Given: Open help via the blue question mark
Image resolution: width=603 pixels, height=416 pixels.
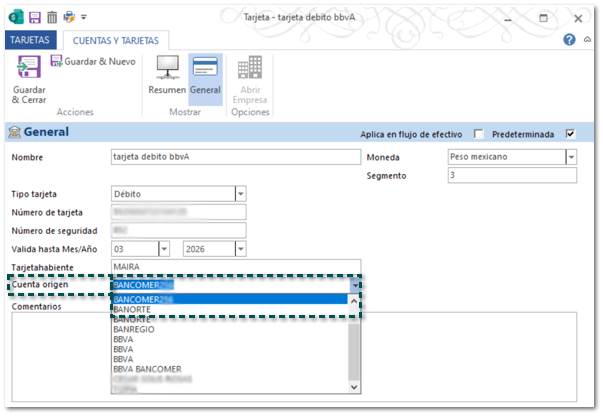Looking at the screenshot, I should 570,40.
